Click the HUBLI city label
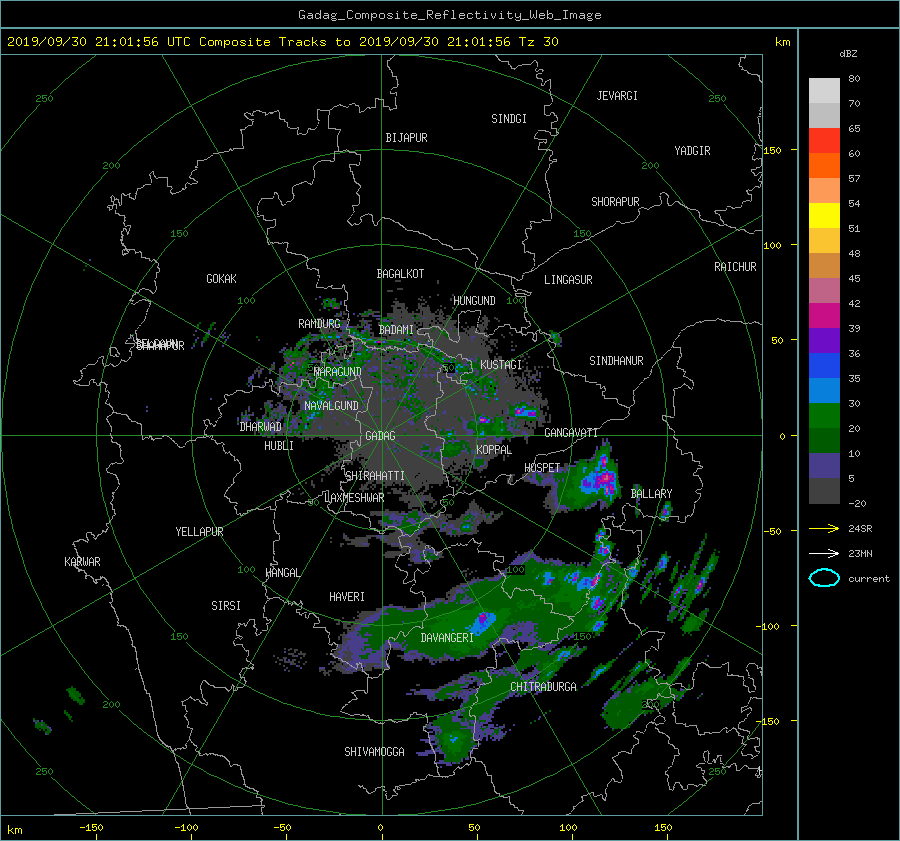900x841 pixels. point(279,446)
